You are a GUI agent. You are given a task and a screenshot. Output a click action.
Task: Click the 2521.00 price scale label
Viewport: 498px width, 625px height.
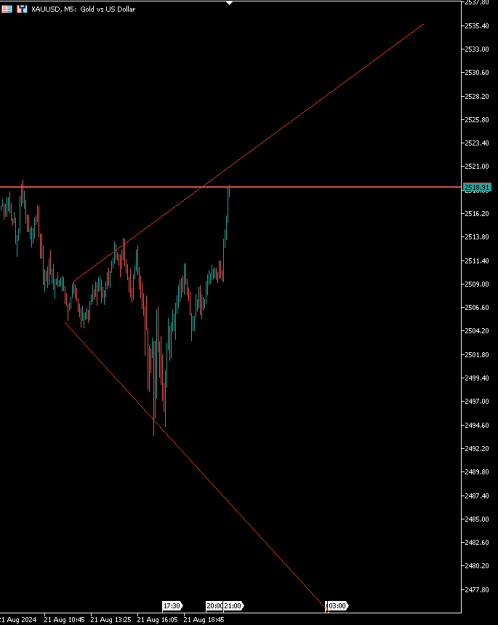click(x=477, y=167)
